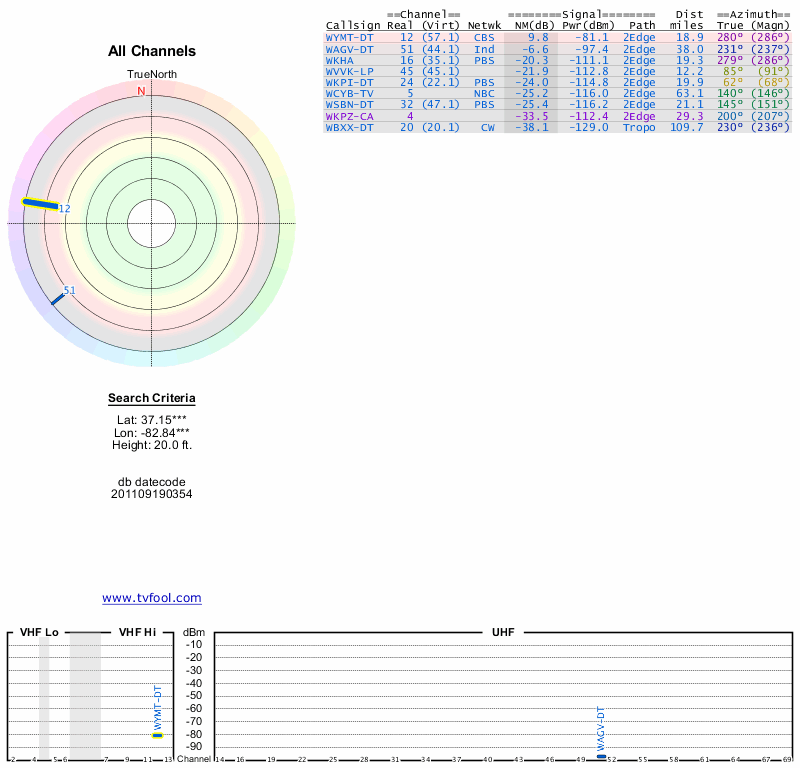Click the WCYB-TV callsign
800x768 pixels.
[349, 94]
